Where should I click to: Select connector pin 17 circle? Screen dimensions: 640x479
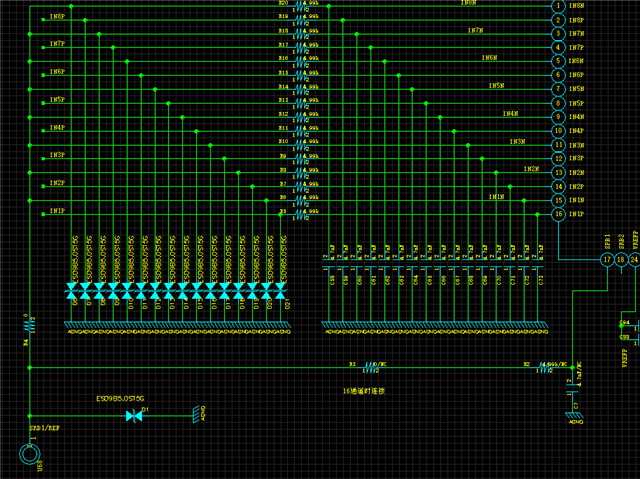[607, 259]
